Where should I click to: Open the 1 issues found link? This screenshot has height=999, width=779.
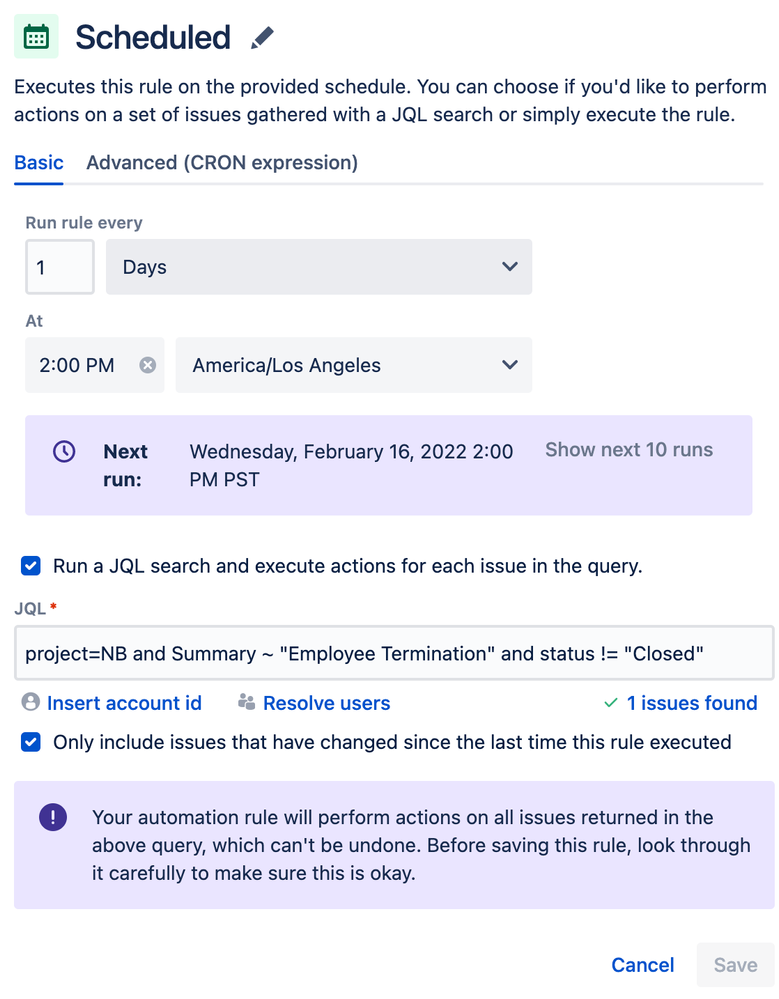click(692, 703)
